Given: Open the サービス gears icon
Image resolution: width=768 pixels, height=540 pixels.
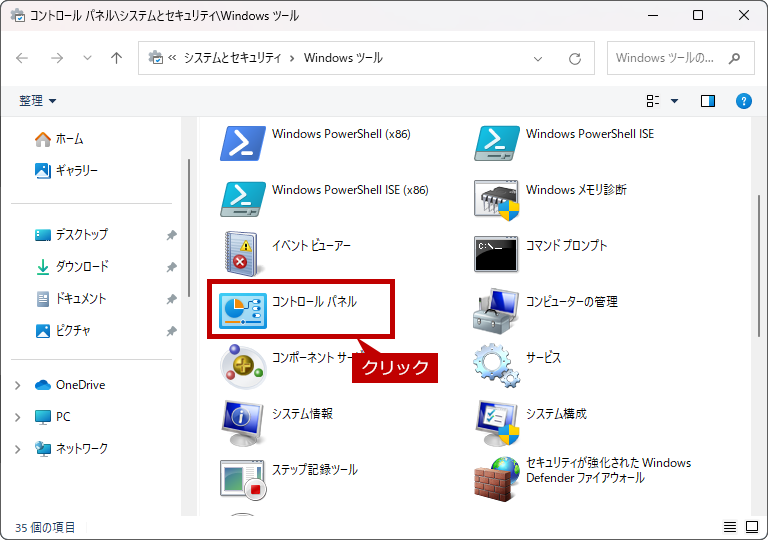Looking at the screenshot, I should click(496, 366).
